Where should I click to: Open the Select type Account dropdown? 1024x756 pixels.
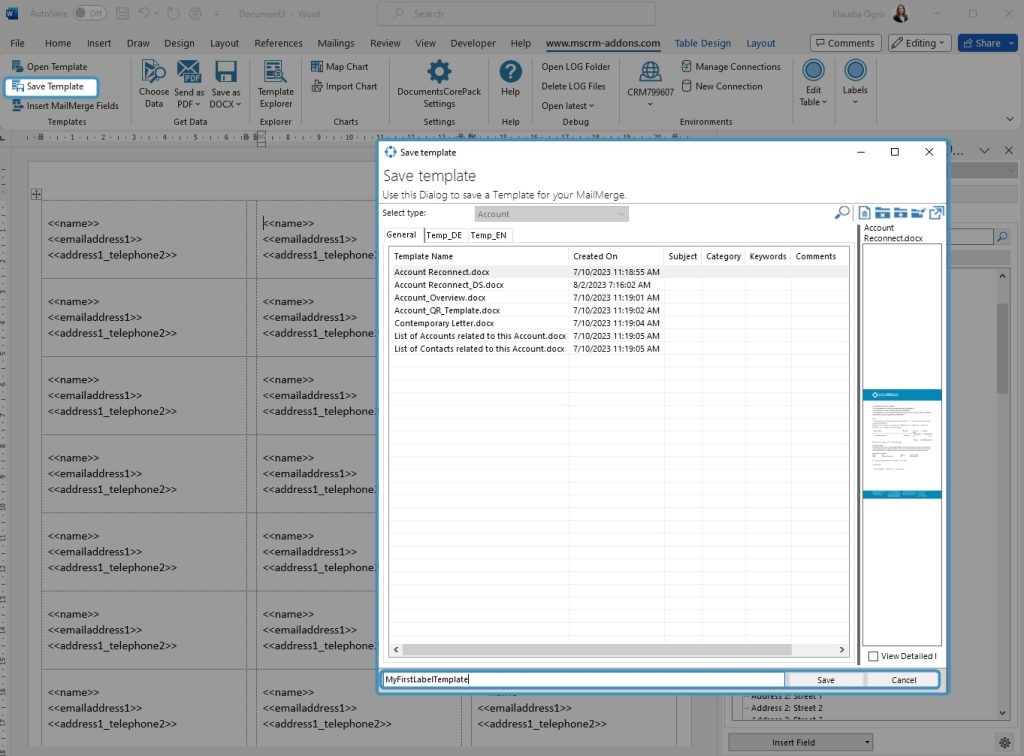tap(551, 214)
